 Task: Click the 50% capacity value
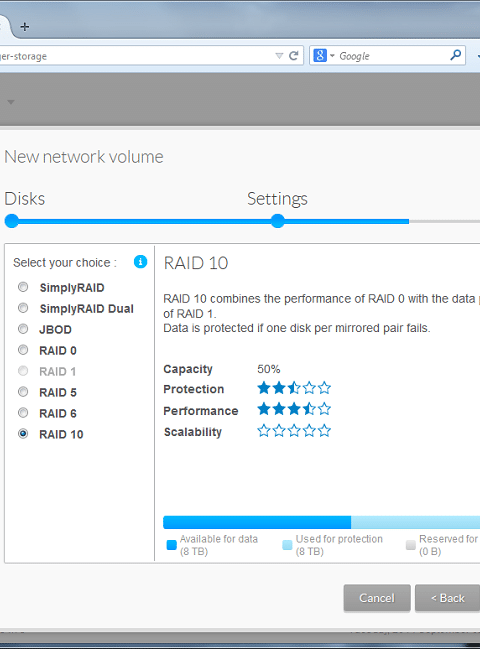point(269,369)
